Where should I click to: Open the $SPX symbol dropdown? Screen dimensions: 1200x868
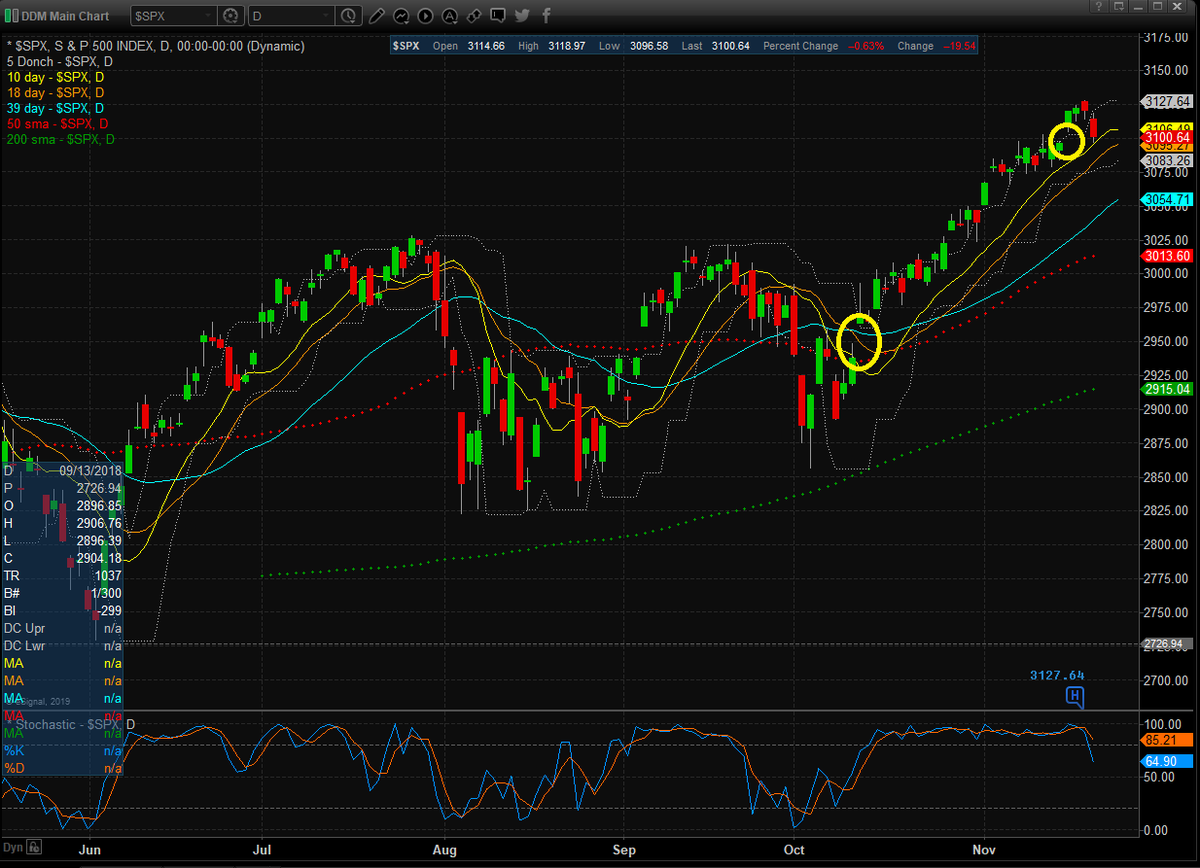(x=173, y=16)
